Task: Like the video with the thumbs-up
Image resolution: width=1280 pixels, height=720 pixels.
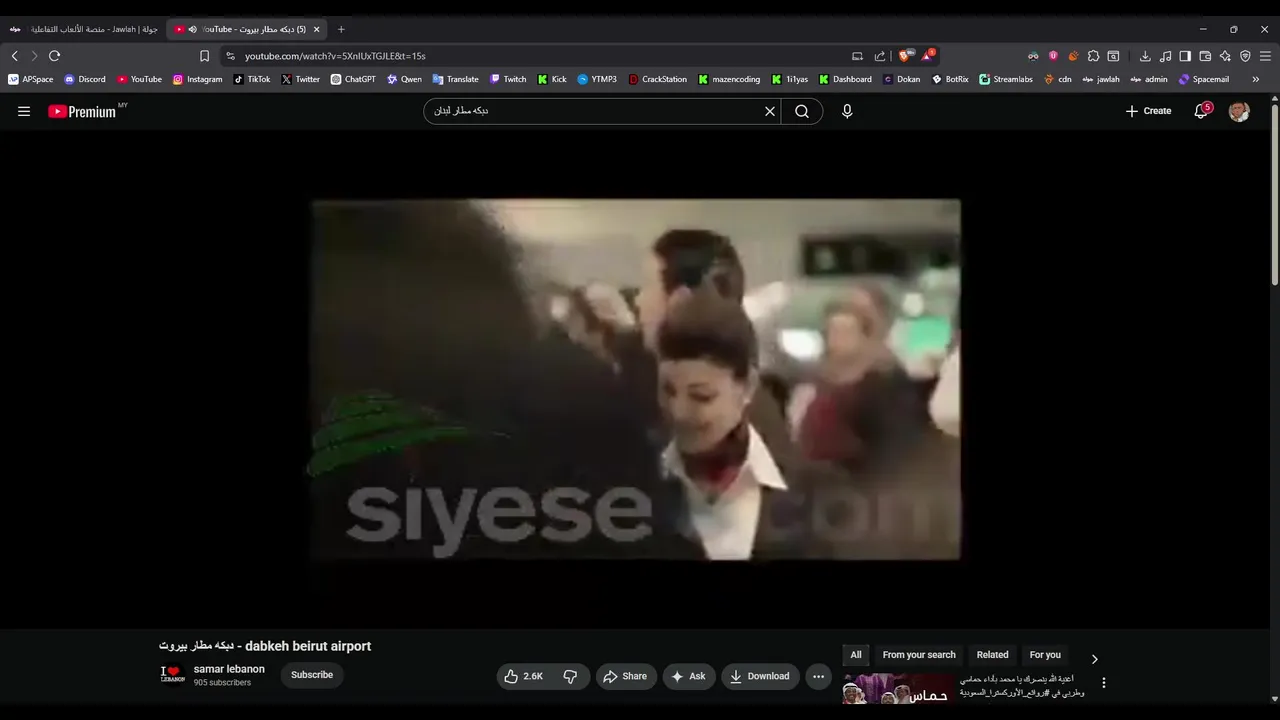Action: pyautogui.click(x=523, y=676)
